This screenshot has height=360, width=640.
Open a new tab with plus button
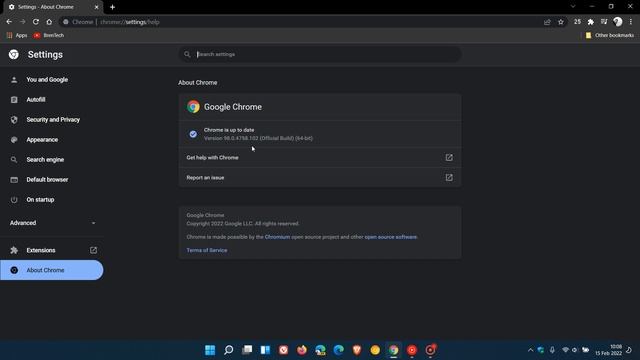[x=112, y=7]
